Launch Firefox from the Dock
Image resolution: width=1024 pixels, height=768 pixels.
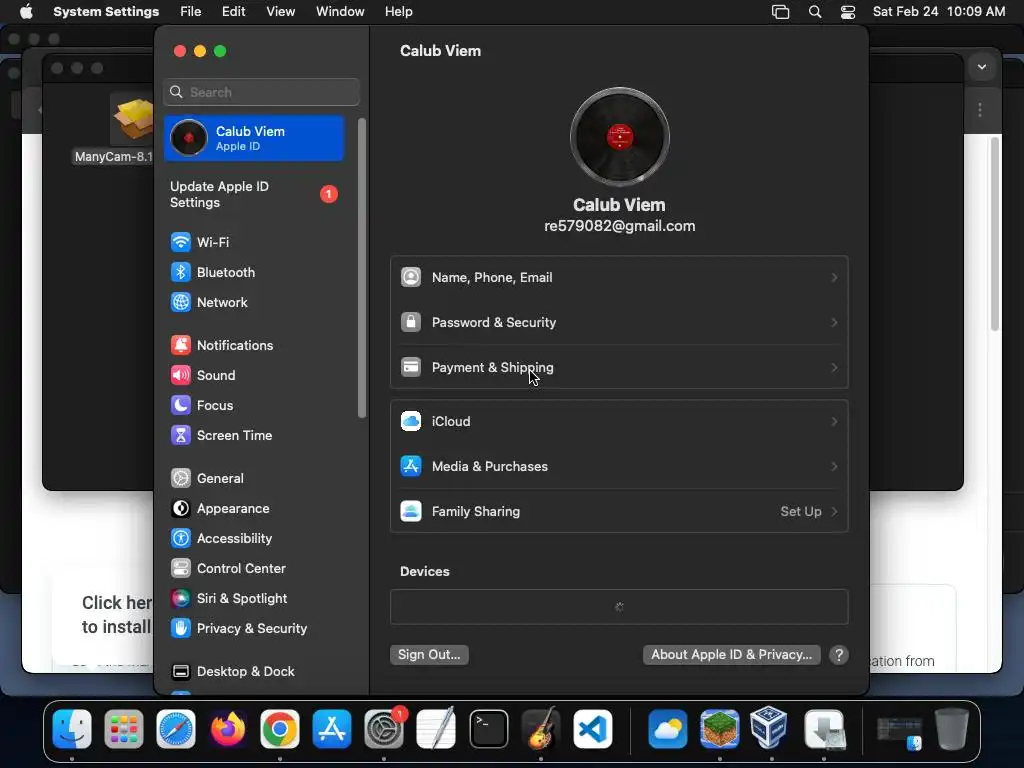[228, 729]
